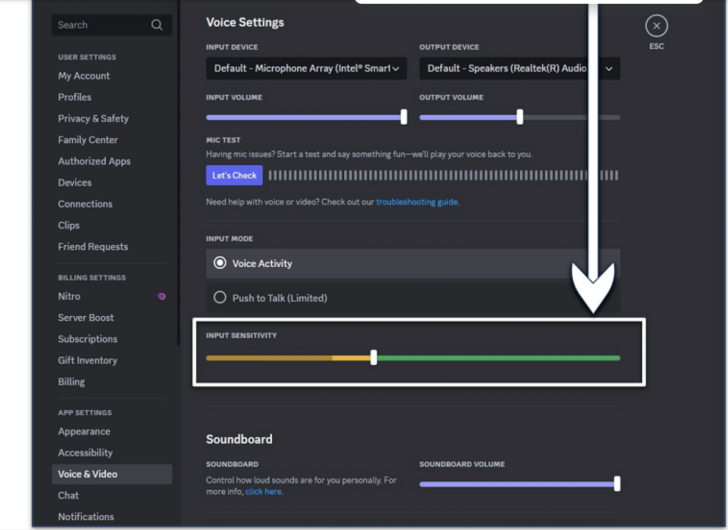This screenshot has height=530, width=728.
Task: Click the Soundboard section heading
Action: tap(239, 440)
